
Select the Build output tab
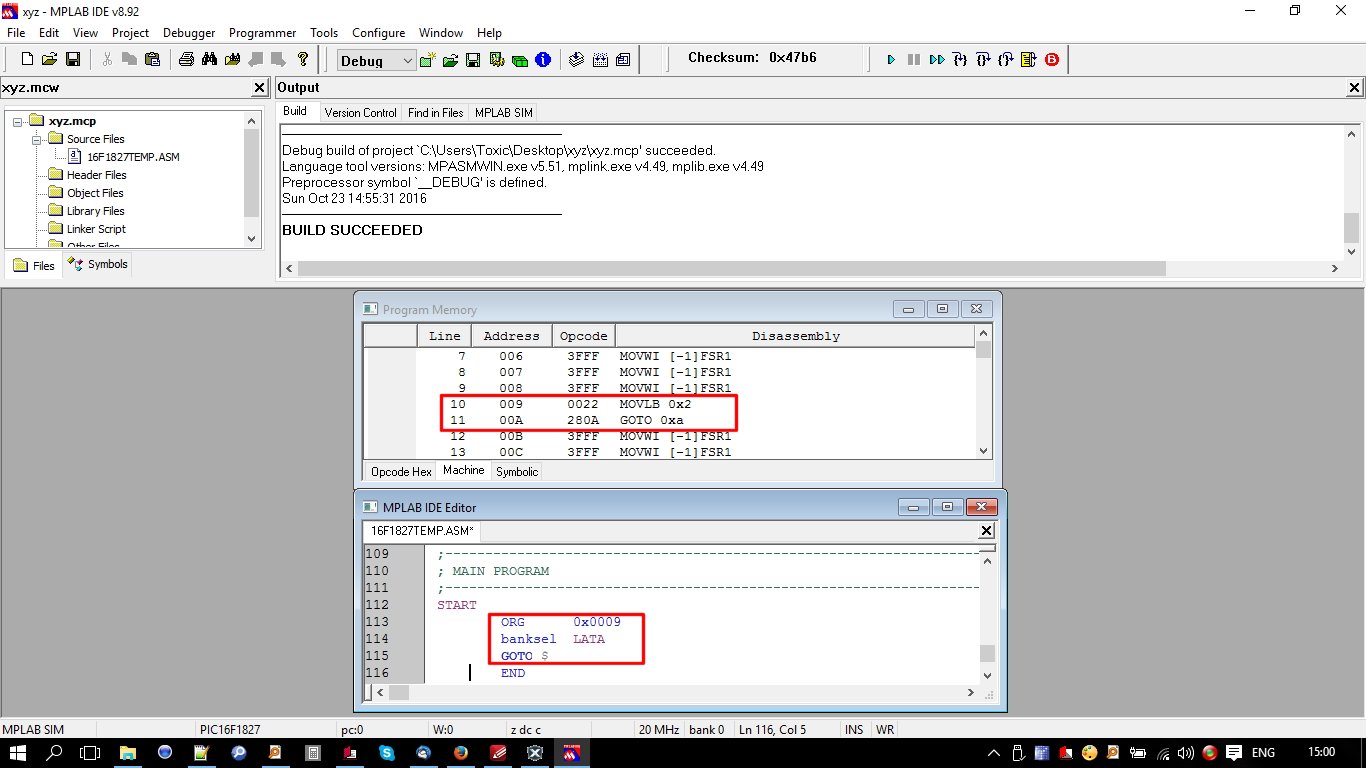295,112
